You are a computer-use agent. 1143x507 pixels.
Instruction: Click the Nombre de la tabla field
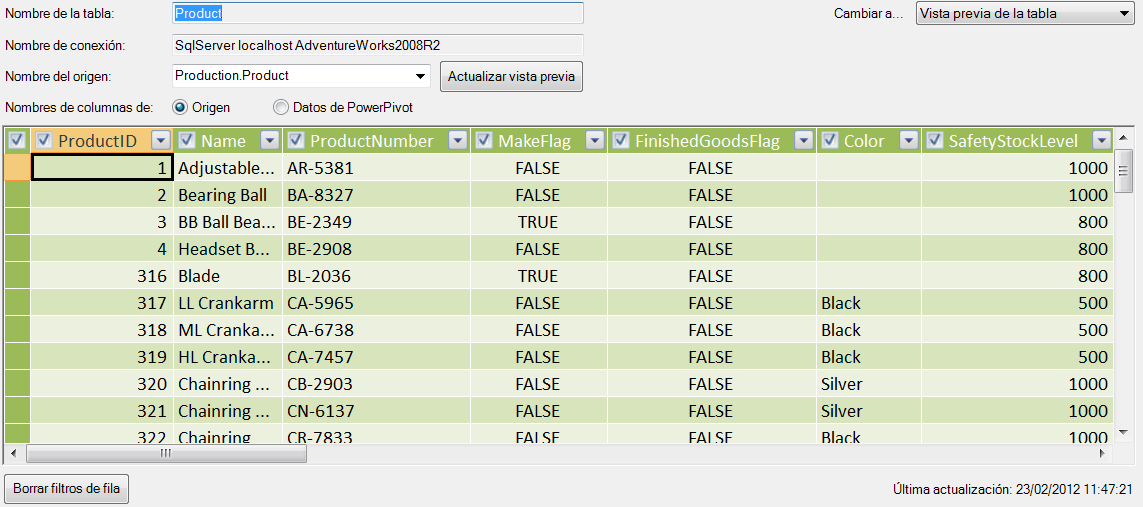[378, 13]
